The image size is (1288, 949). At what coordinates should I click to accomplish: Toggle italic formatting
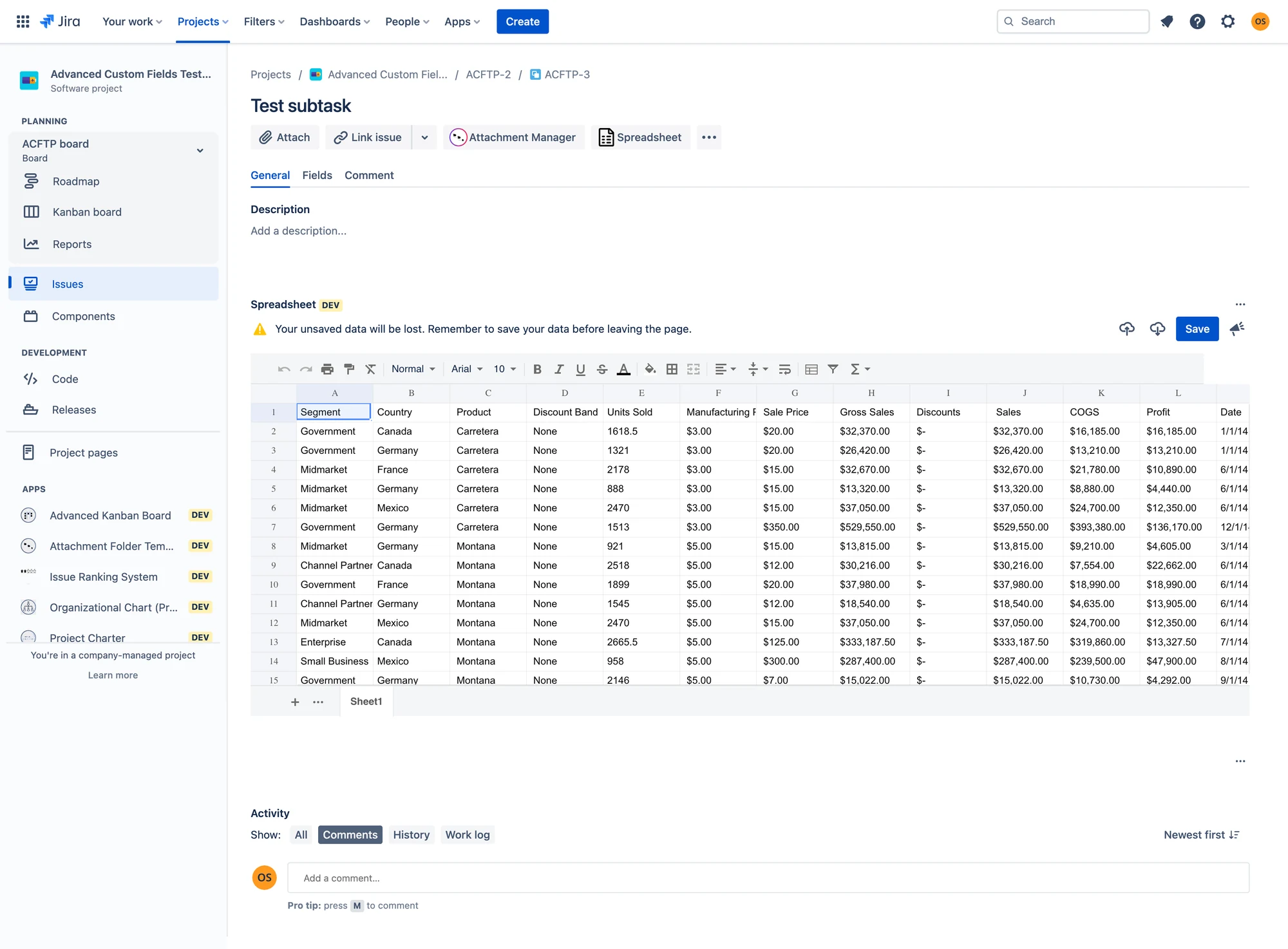click(559, 369)
